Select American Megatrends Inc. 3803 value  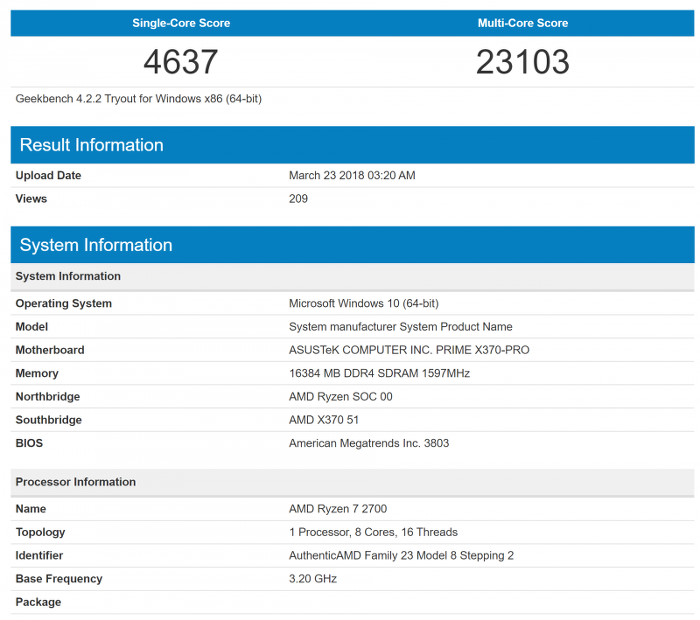(x=369, y=443)
